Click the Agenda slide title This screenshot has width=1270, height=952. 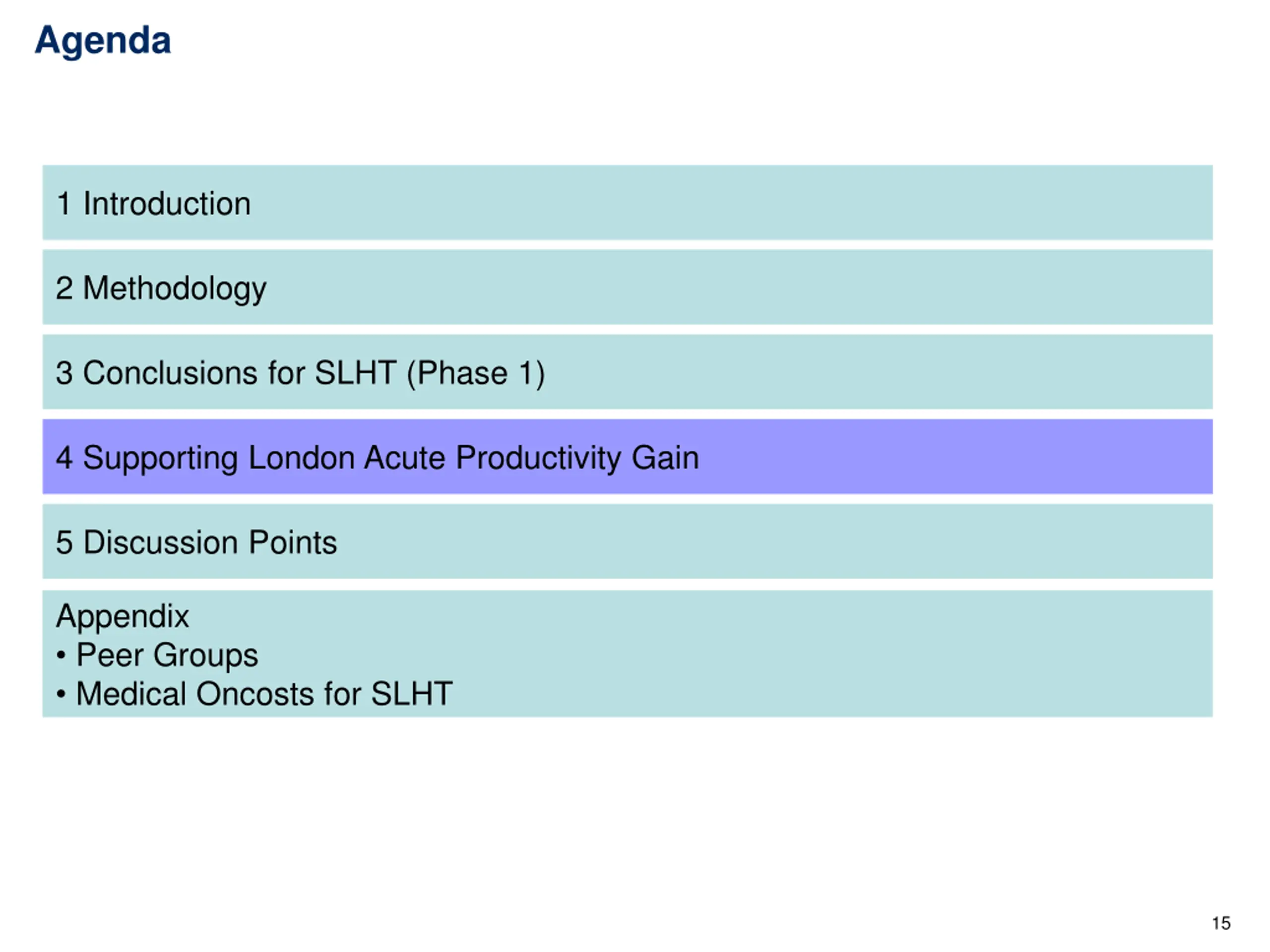click(x=103, y=41)
